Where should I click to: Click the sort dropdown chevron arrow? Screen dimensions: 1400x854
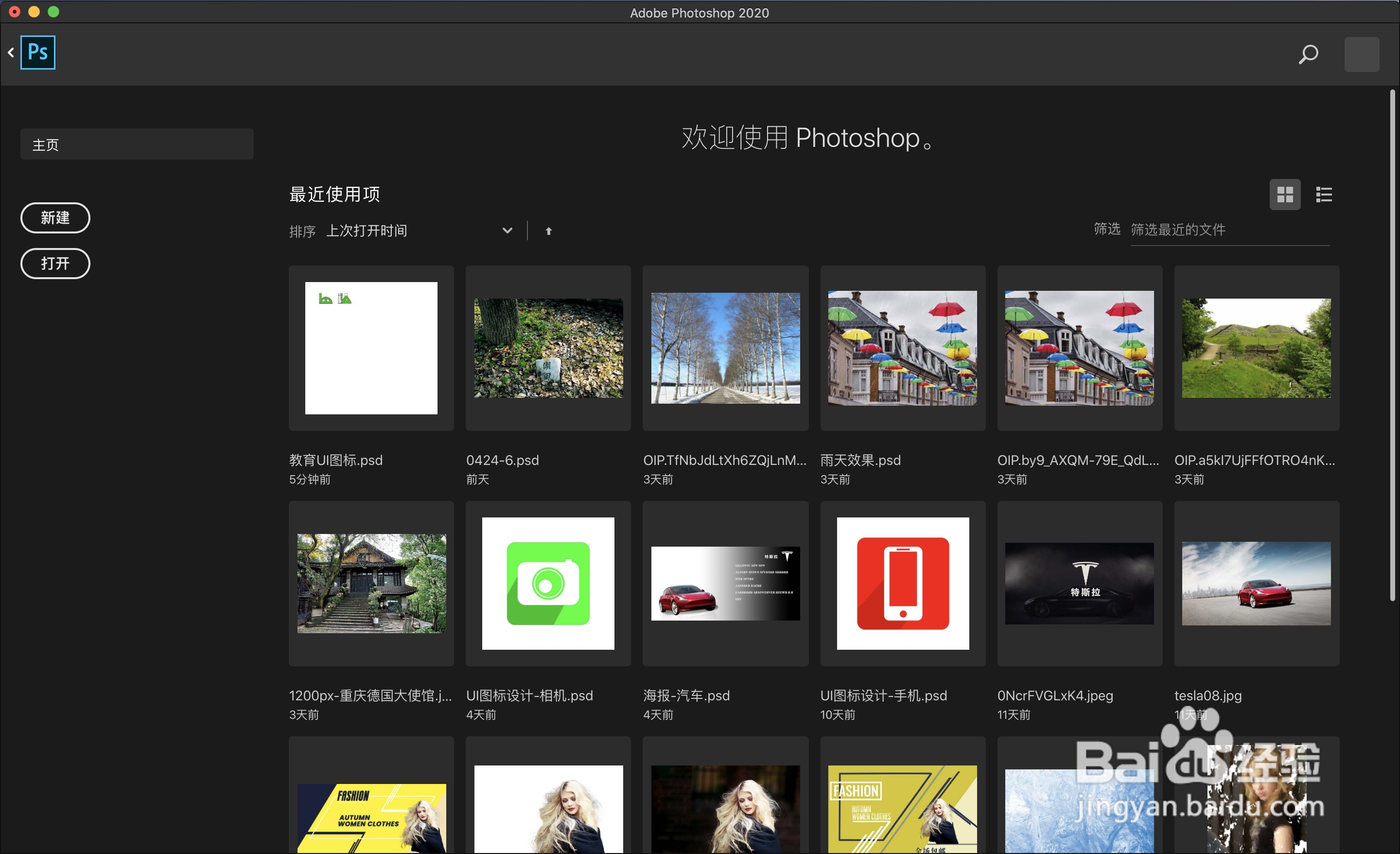(x=507, y=231)
